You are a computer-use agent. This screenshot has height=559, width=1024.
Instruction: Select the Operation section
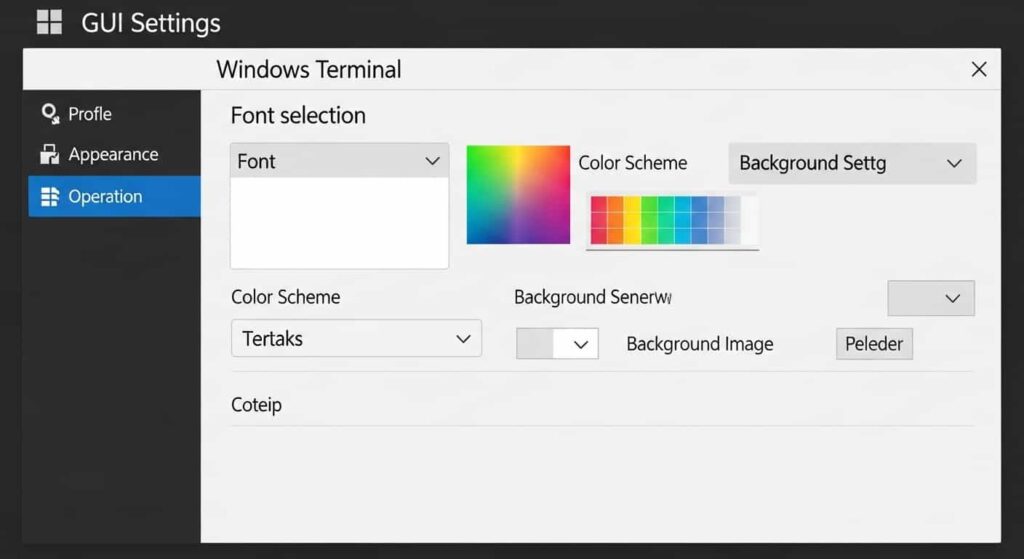pyautogui.click(x=114, y=197)
